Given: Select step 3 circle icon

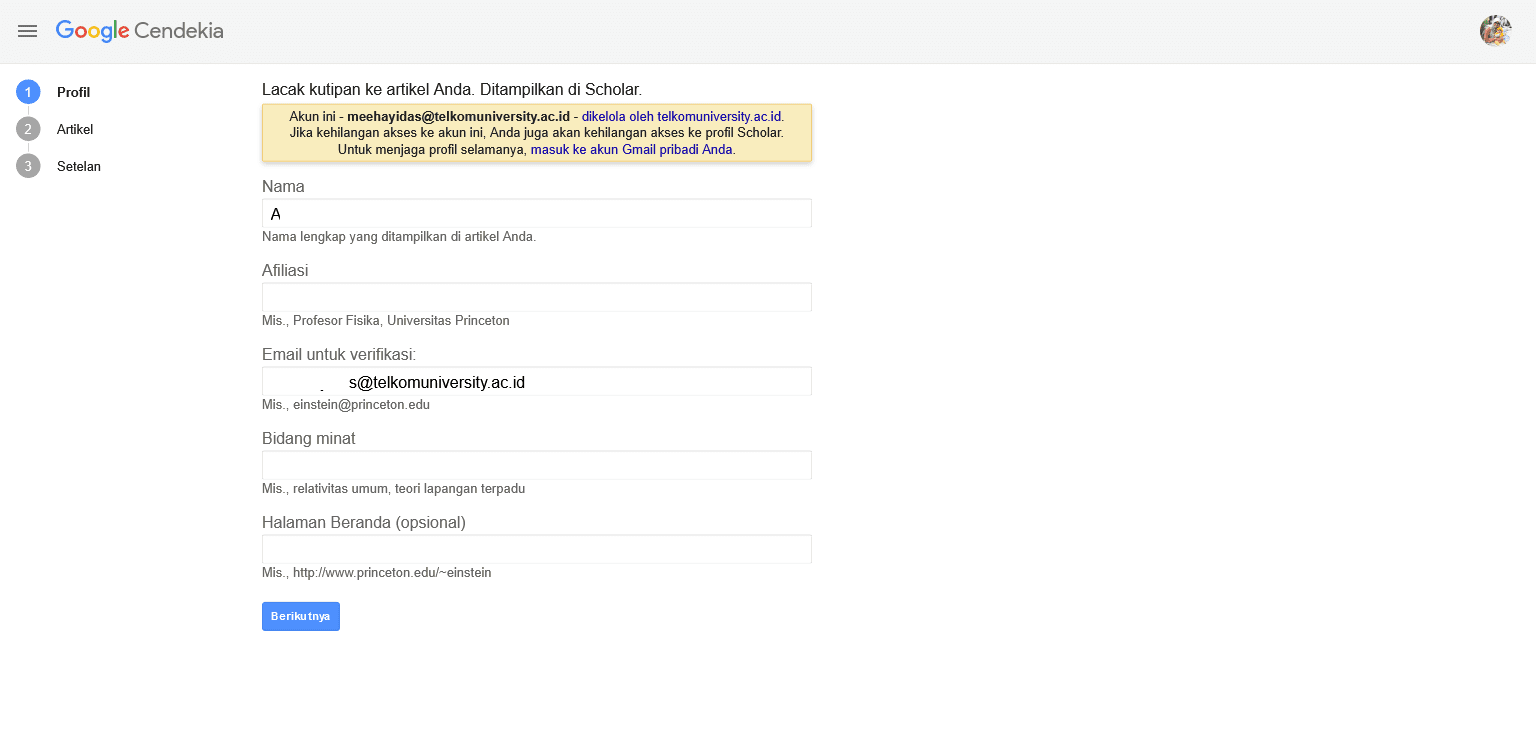Looking at the screenshot, I should click(28, 166).
